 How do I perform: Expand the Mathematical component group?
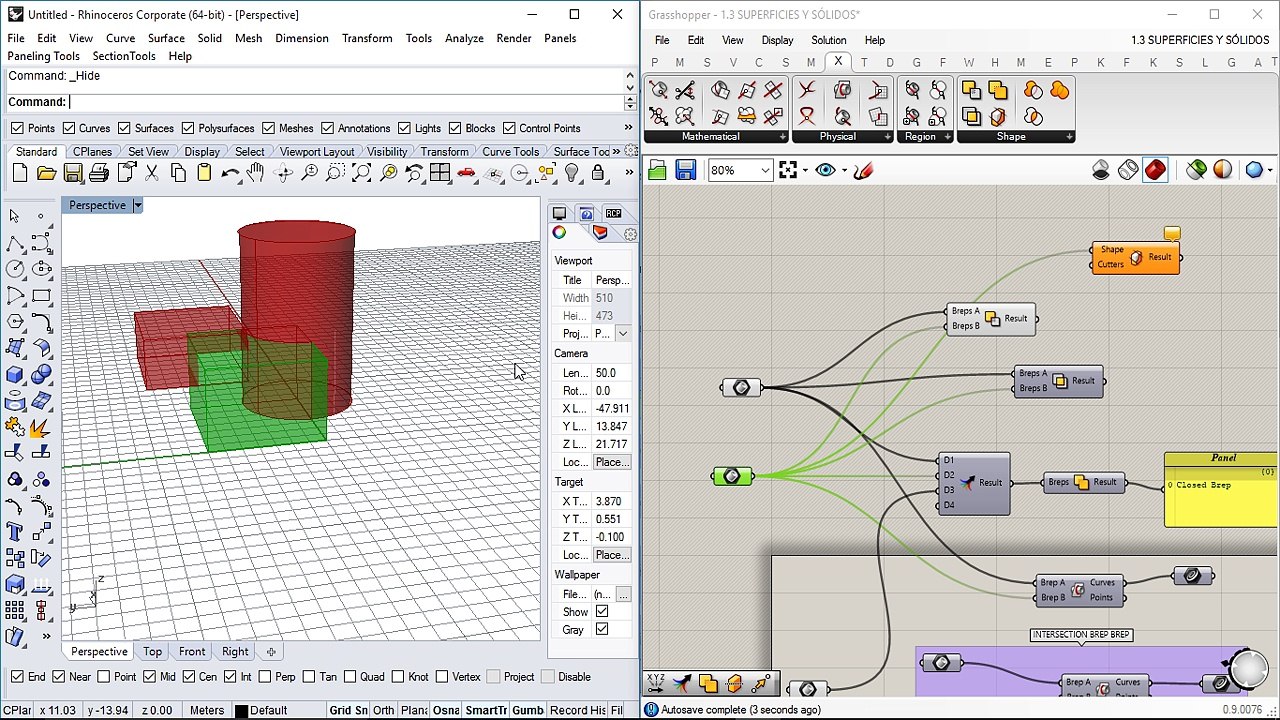(x=783, y=137)
